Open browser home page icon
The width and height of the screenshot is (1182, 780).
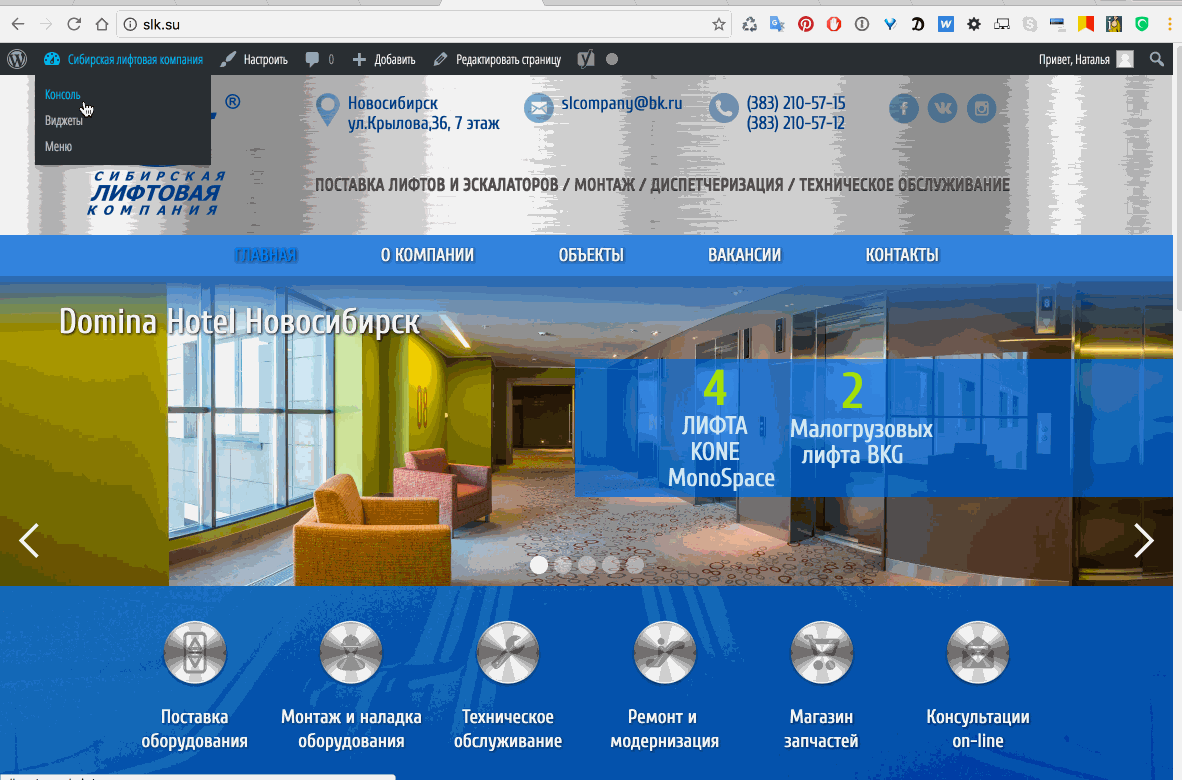pos(102,24)
